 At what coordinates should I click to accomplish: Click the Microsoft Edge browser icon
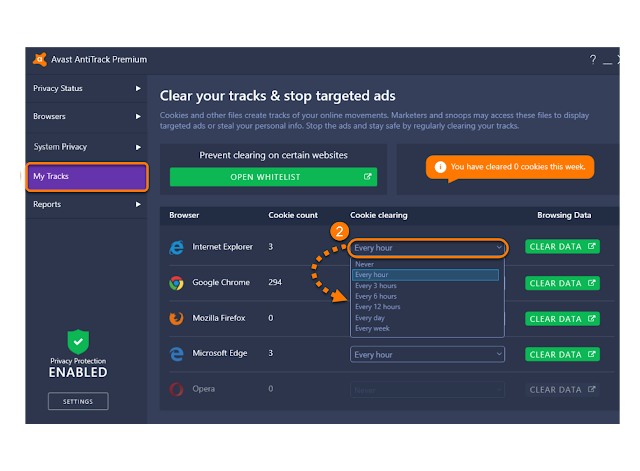[176, 353]
